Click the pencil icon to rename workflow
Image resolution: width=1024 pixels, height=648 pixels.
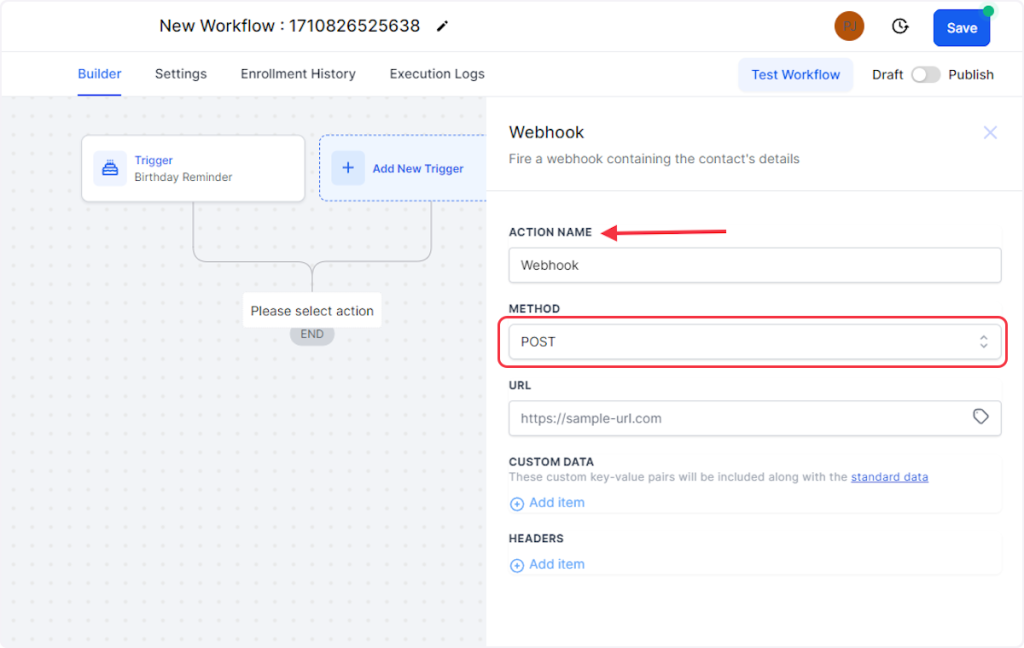[x=443, y=26]
